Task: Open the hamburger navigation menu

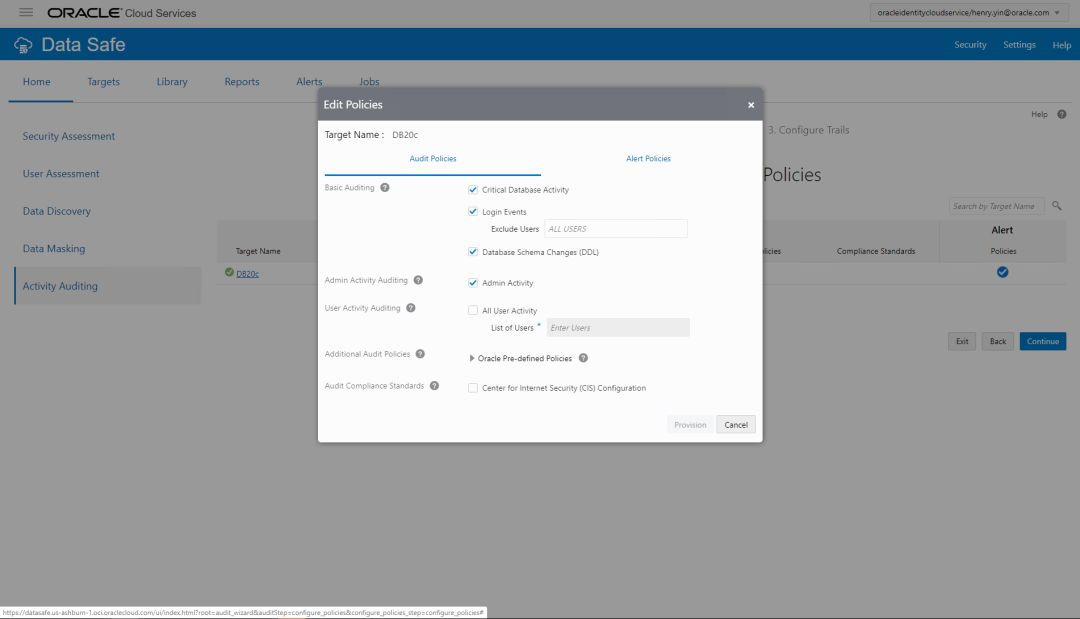Action: [26, 13]
